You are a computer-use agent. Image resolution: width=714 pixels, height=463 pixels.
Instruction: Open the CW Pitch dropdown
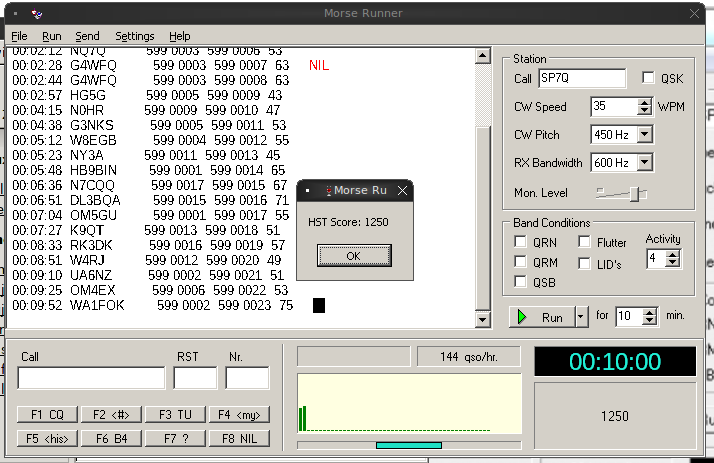[x=644, y=135]
